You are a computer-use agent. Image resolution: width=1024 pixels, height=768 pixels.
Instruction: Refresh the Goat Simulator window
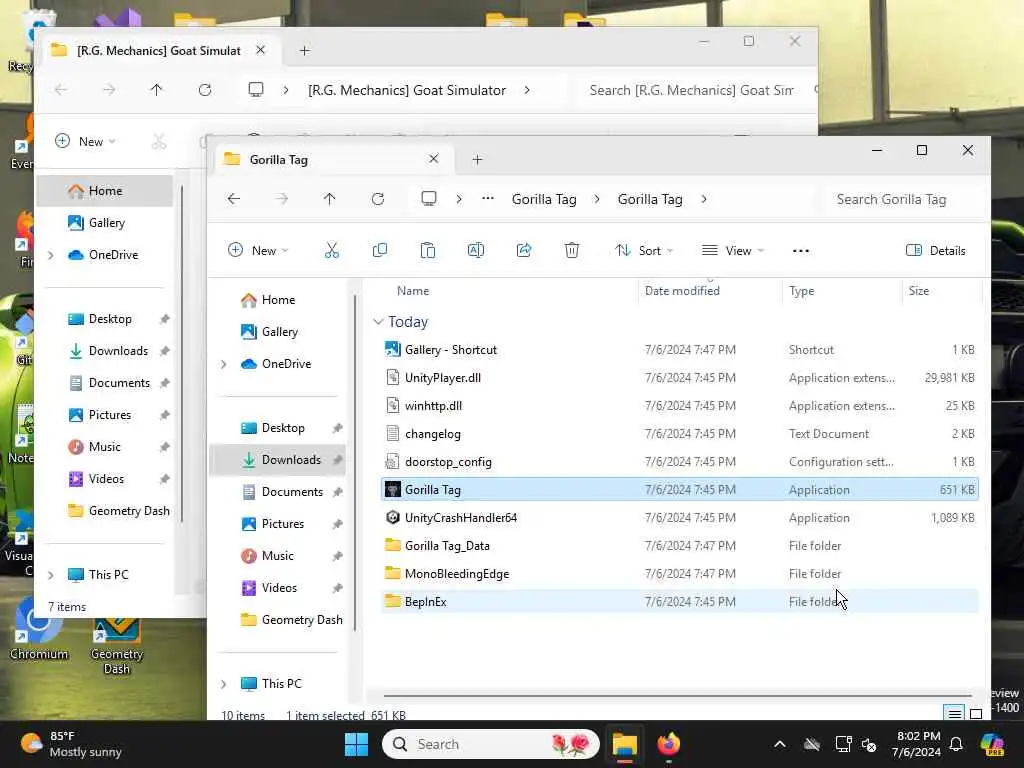click(x=205, y=90)
